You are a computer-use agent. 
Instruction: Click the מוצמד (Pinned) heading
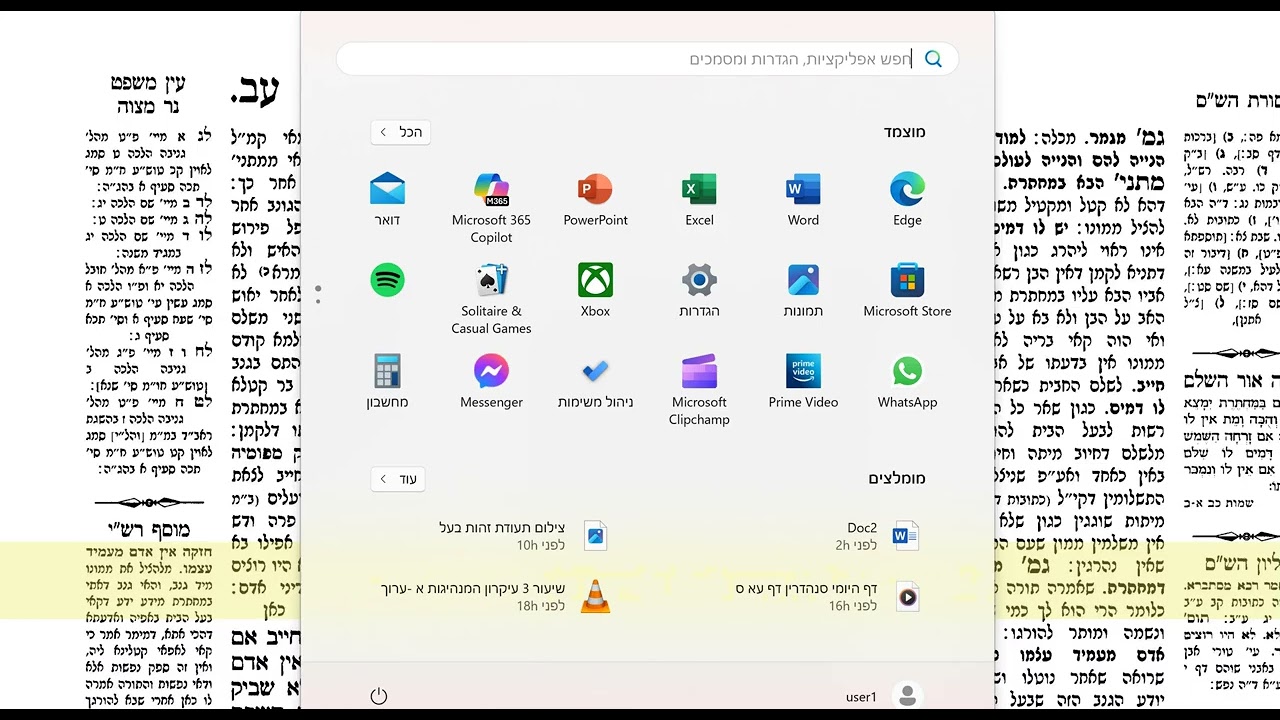pyautogui.click(x=904, y=132)
